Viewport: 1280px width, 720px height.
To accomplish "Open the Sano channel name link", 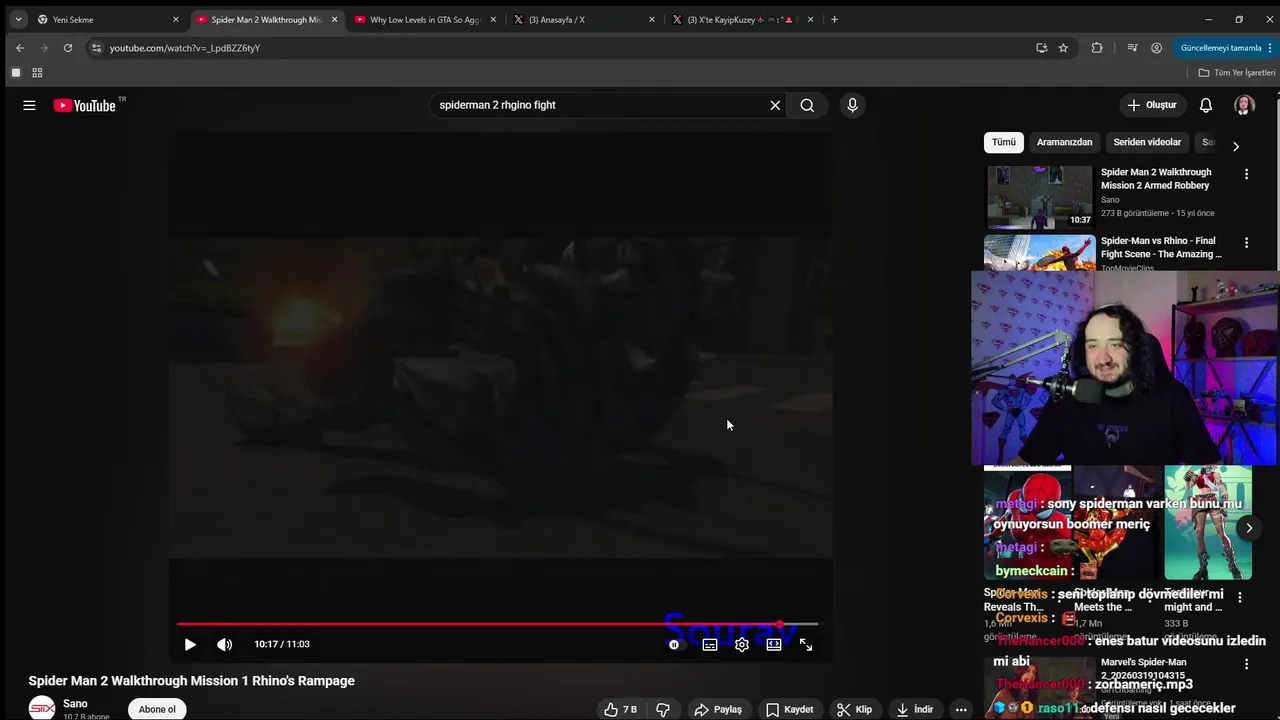I will click(x=75, y=704).
